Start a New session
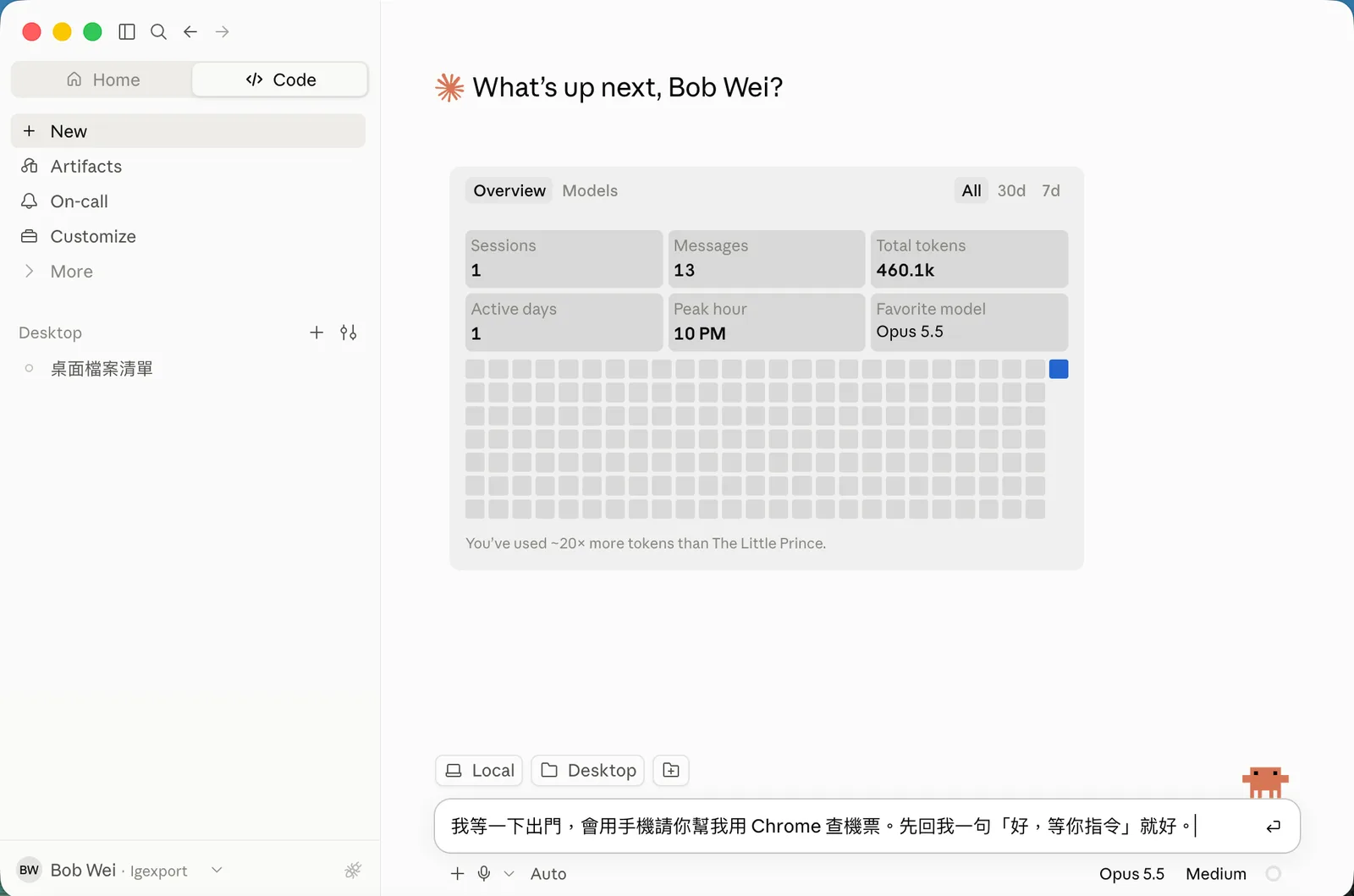Screen dimensions: 1354x896 pos(188,131)
